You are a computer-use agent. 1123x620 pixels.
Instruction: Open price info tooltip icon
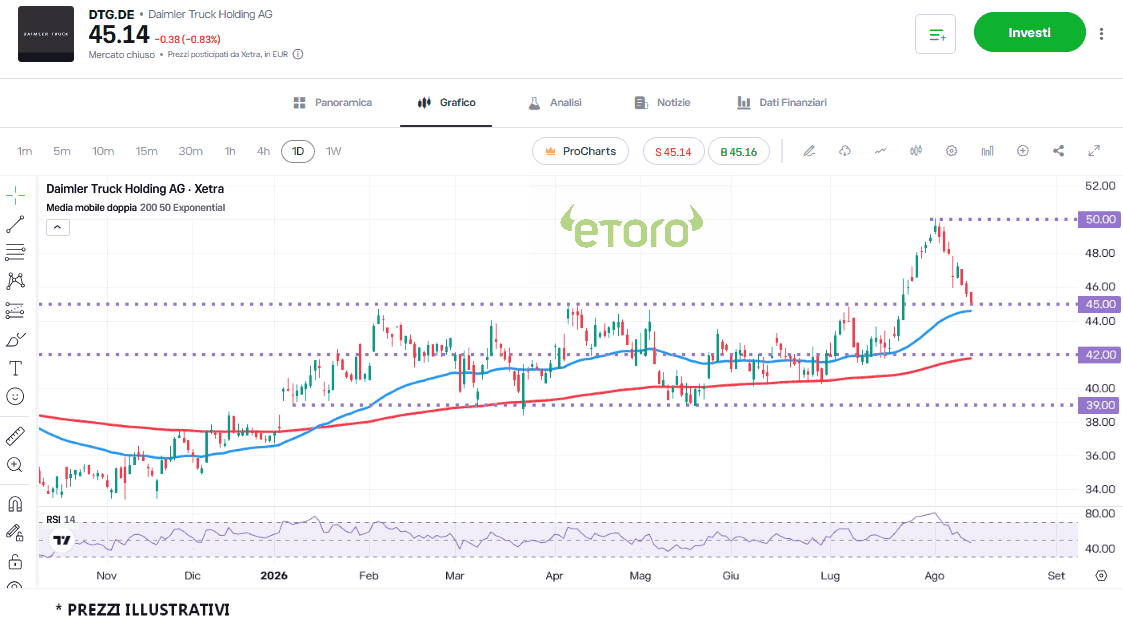[298, 54]
